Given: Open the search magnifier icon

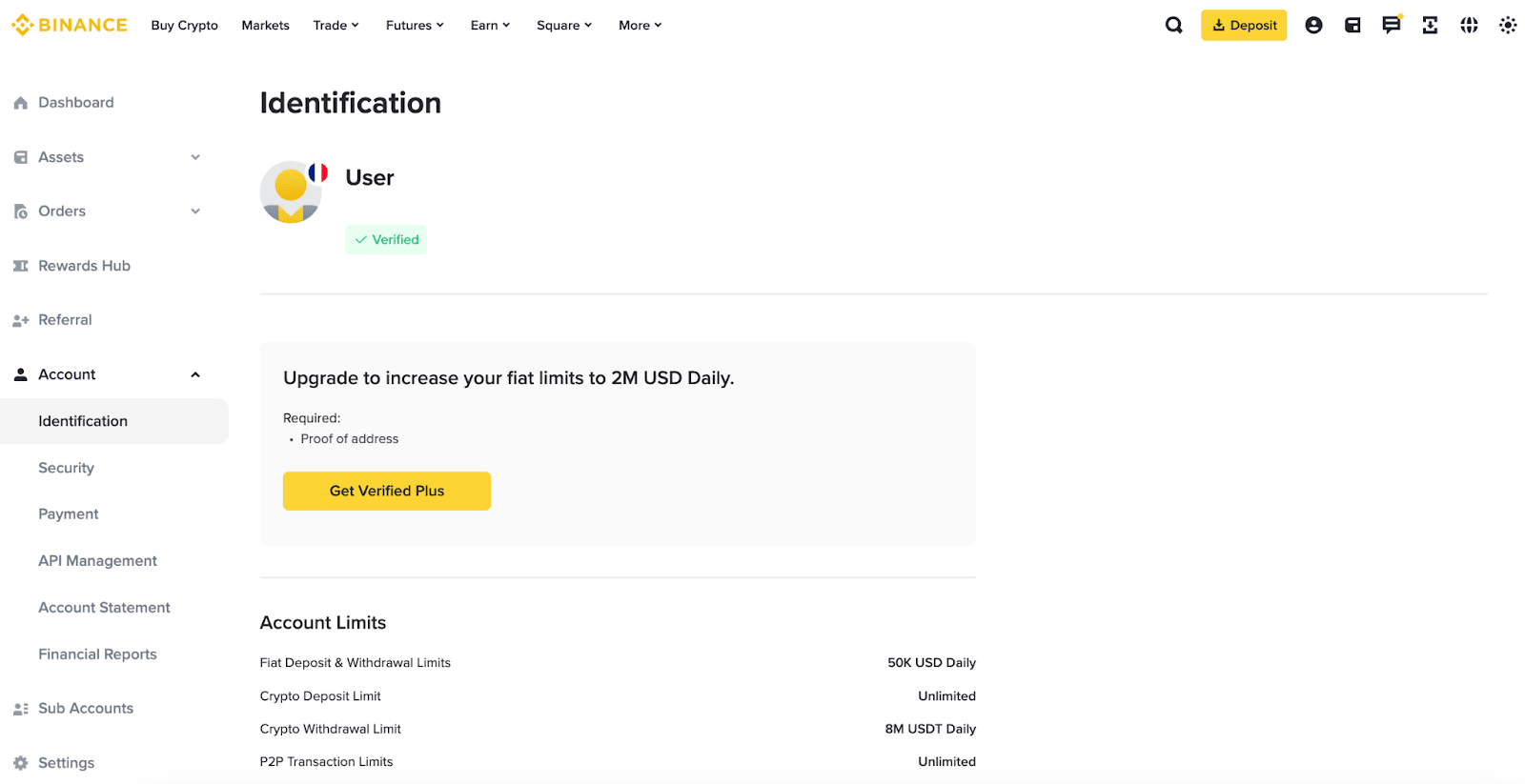Looking at the screenshot, I should click(1173, 26).
